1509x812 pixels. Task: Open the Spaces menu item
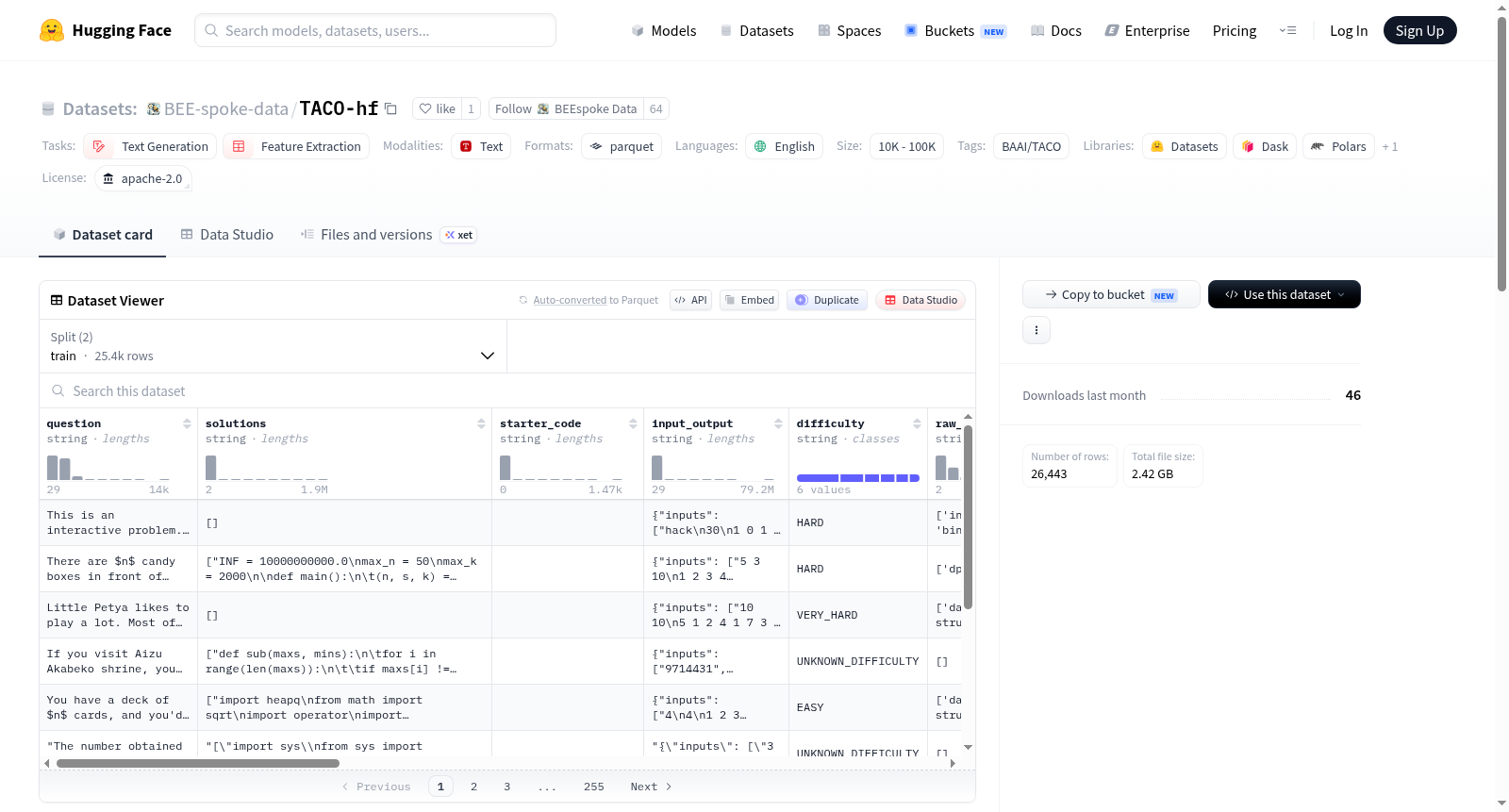(x=850, y=30)
